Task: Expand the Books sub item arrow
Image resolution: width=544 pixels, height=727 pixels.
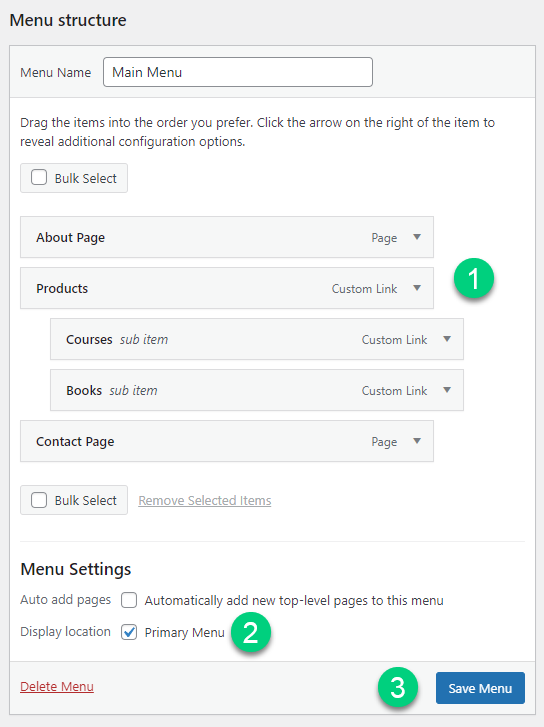Action: point(447,390)
